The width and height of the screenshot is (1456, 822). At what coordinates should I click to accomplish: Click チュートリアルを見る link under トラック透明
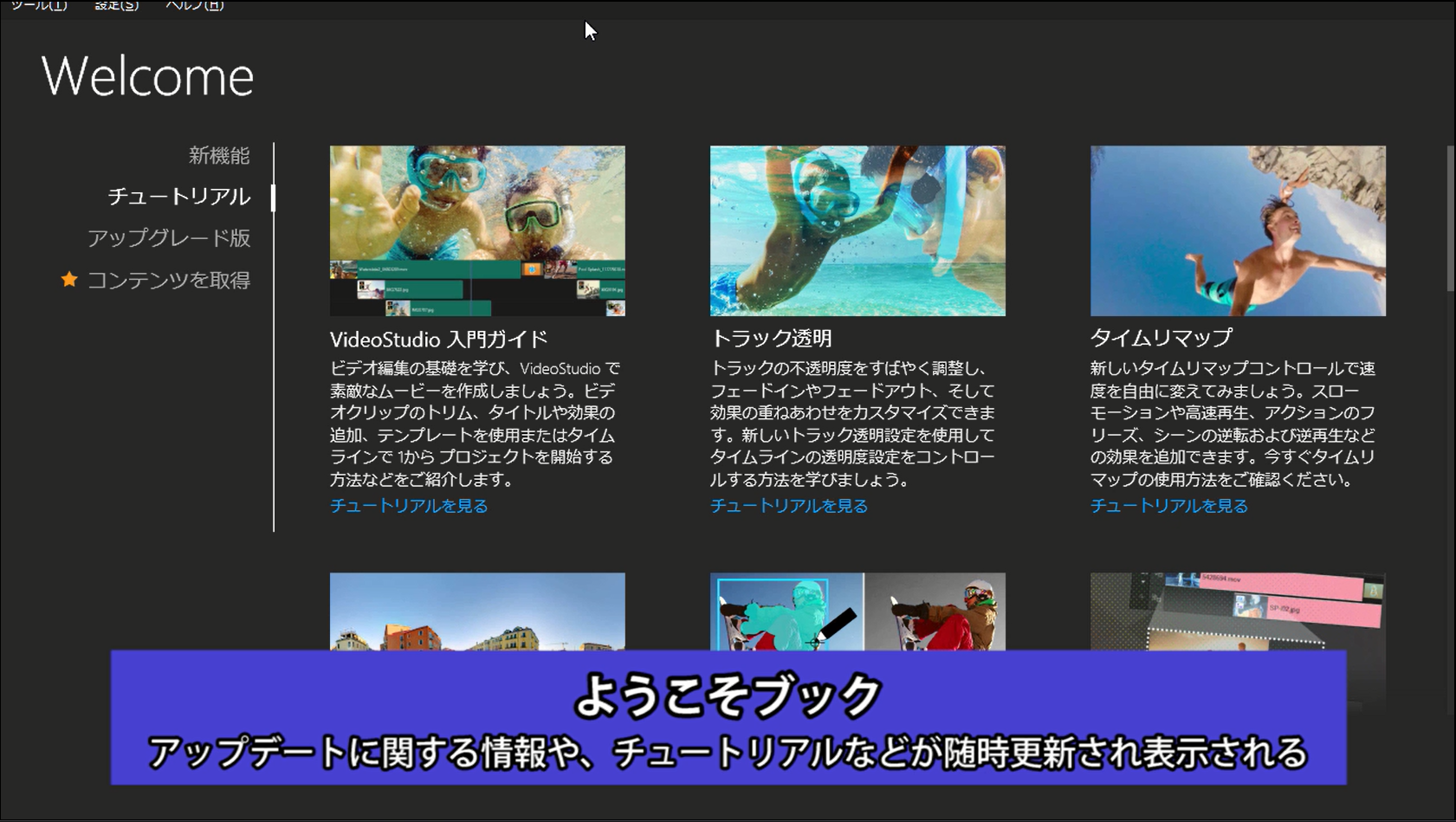point(789,506)
